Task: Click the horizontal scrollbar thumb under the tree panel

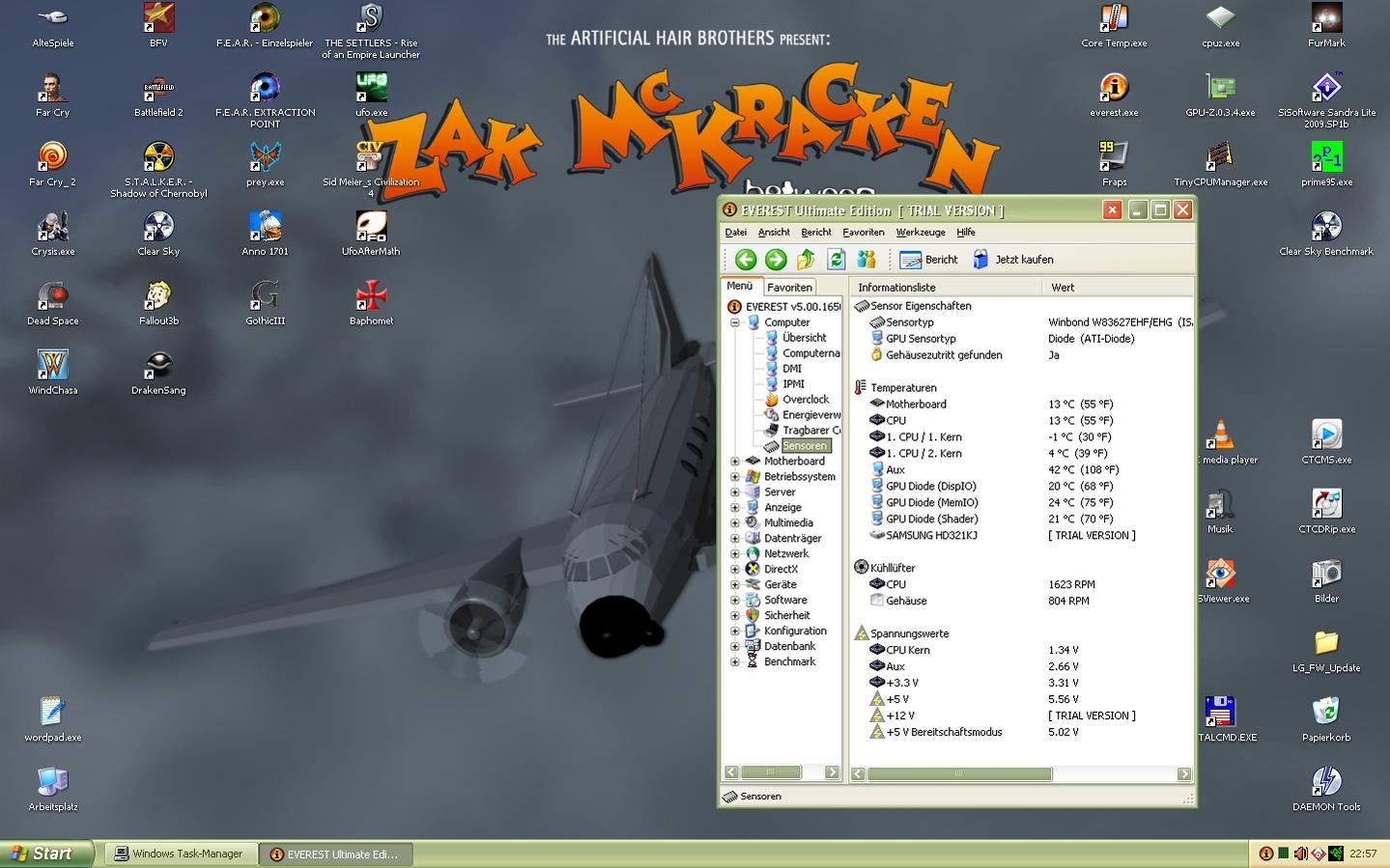Action: coord(770,772)
